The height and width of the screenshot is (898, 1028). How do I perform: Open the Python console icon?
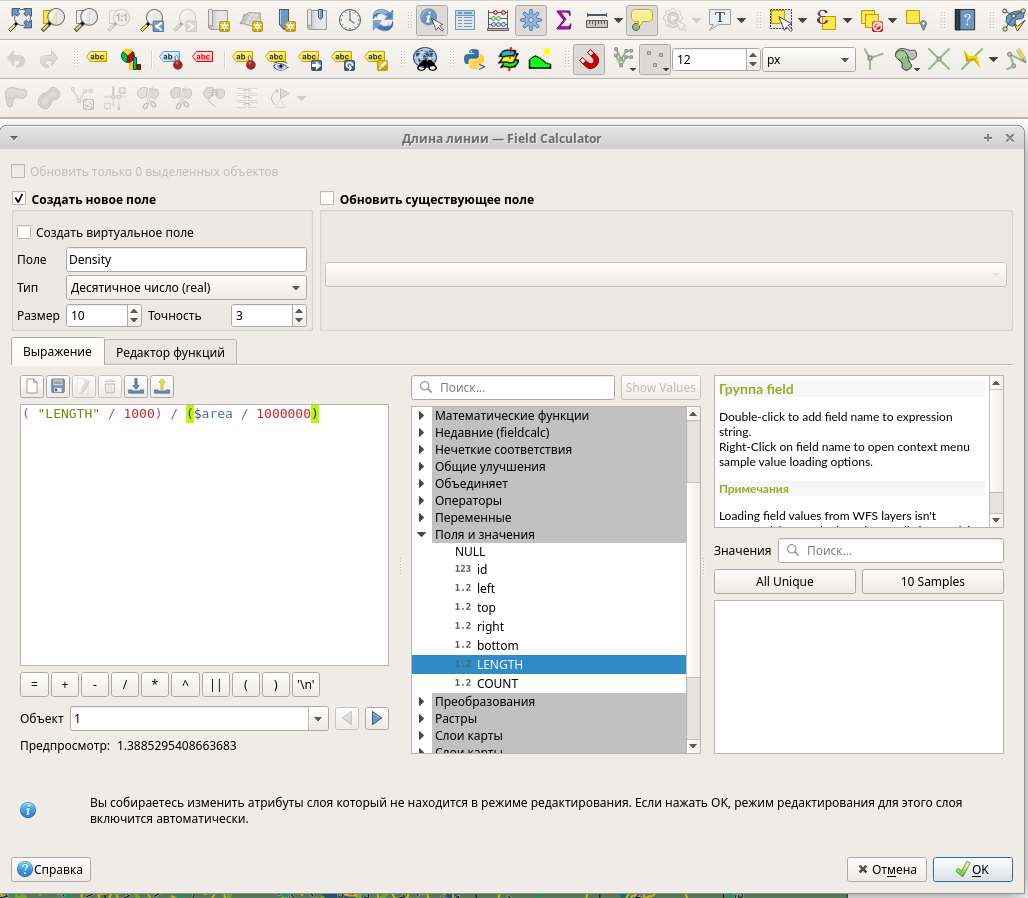(473, 60)
